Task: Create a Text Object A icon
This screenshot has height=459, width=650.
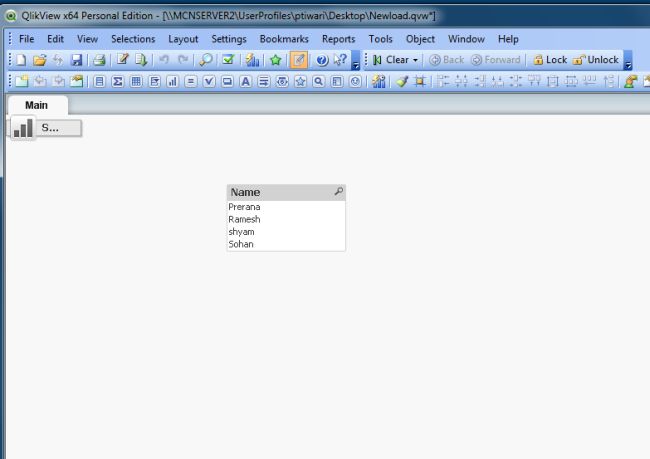Action: (245, 81)
